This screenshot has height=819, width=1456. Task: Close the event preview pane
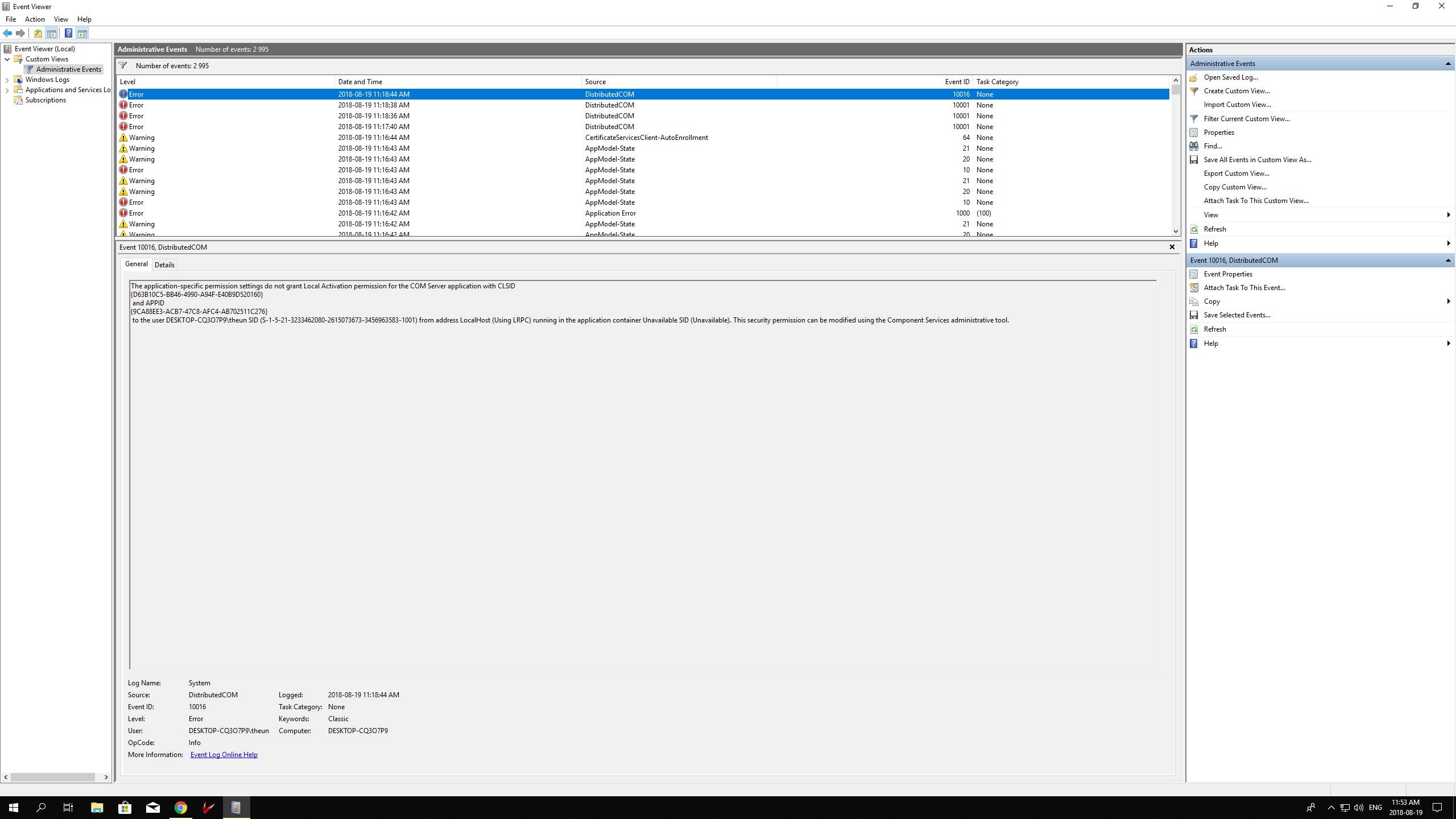point(1172,247)
